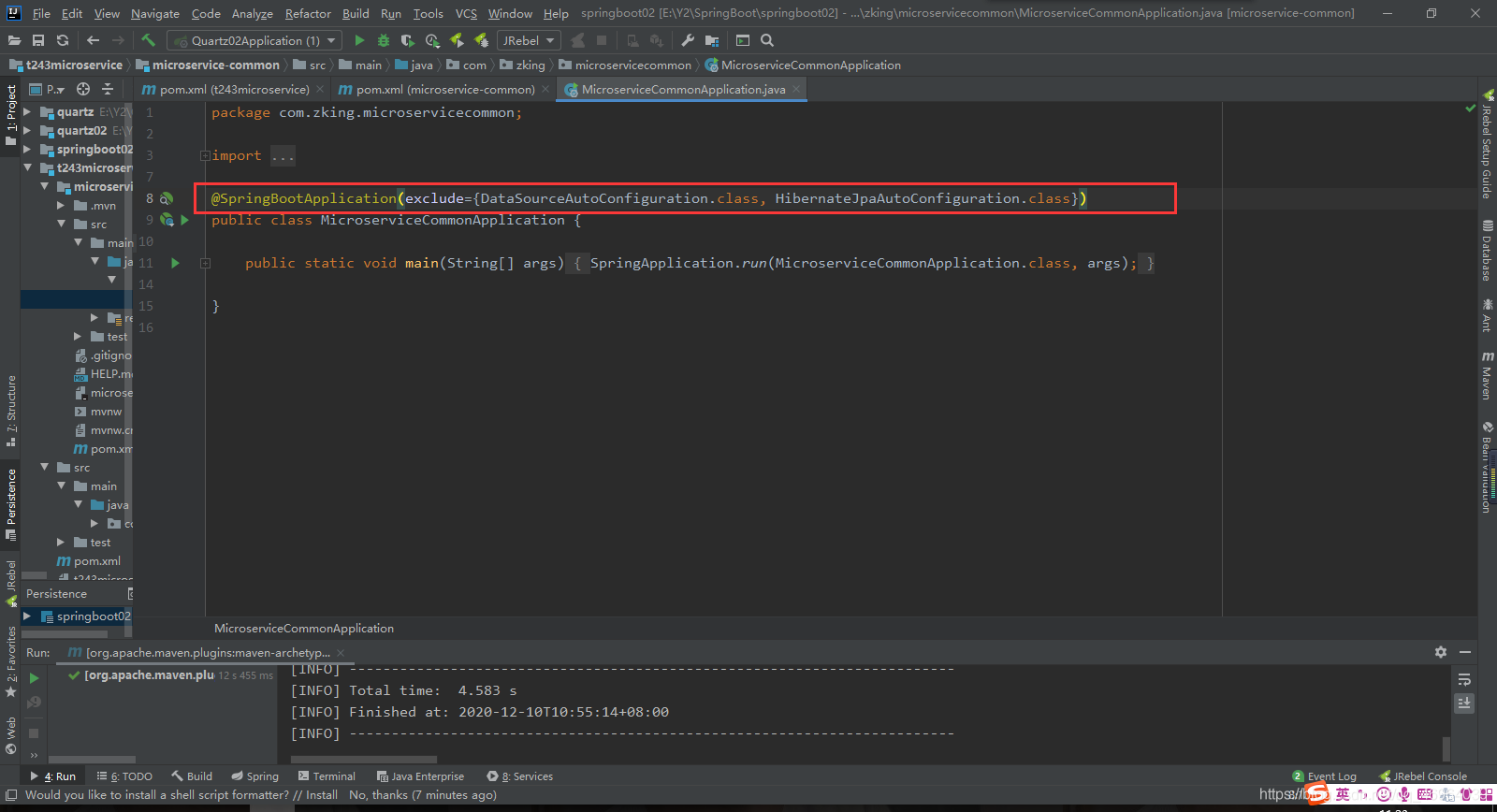
Task: Open file with the toolbar Open icon
Action: click(x=14, y=40)
